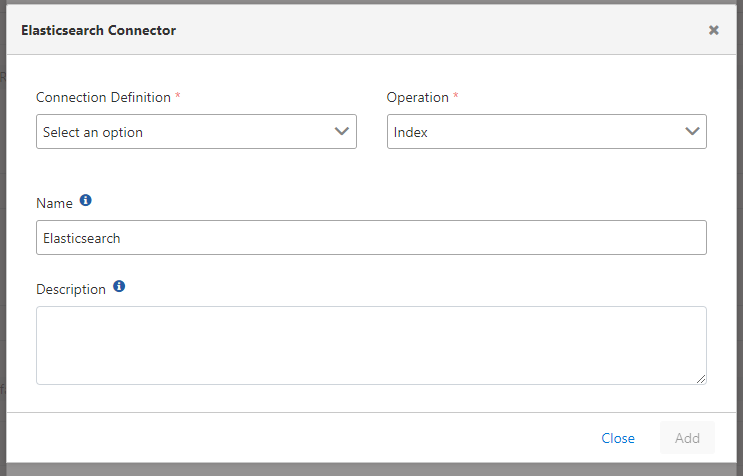The width and height of the screenshot is (743, 476).
Task: Open the Connection Definition dropdown
Action: pos(196,132)
